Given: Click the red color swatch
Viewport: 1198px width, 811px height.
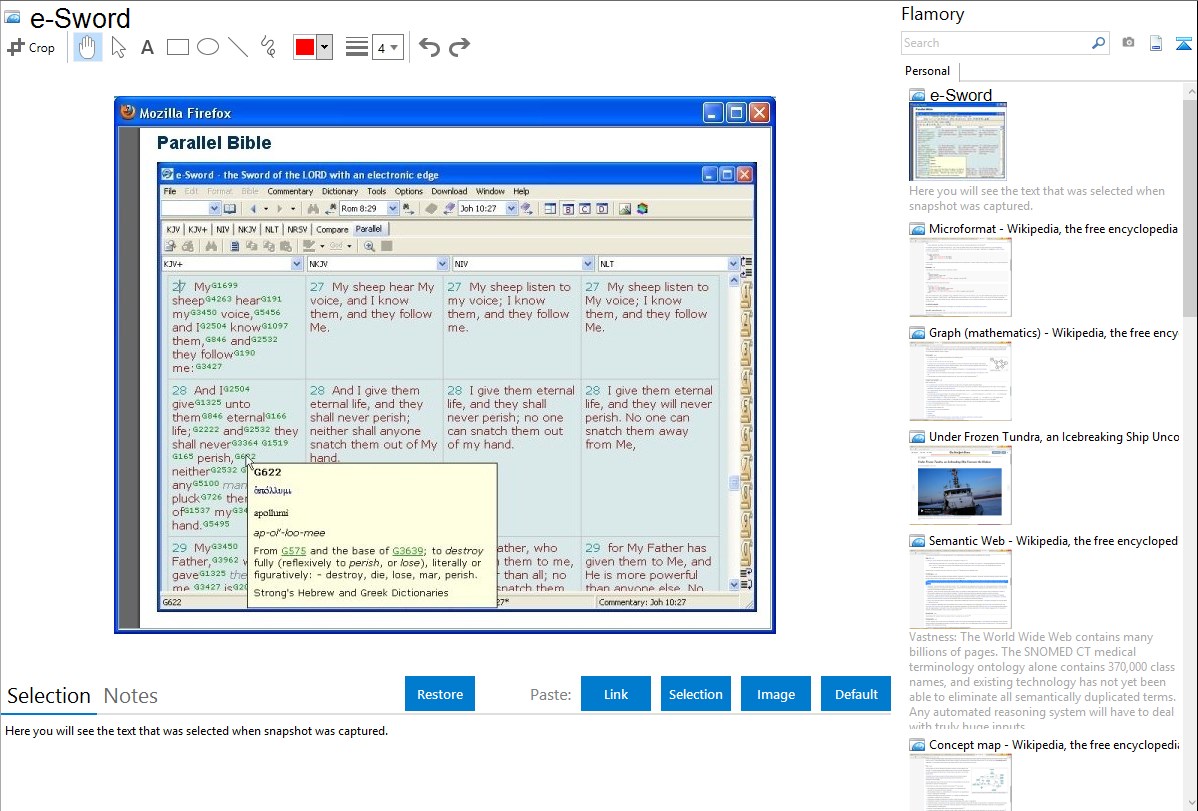Looking at the screenshot, I should click(x=305, y=47).
